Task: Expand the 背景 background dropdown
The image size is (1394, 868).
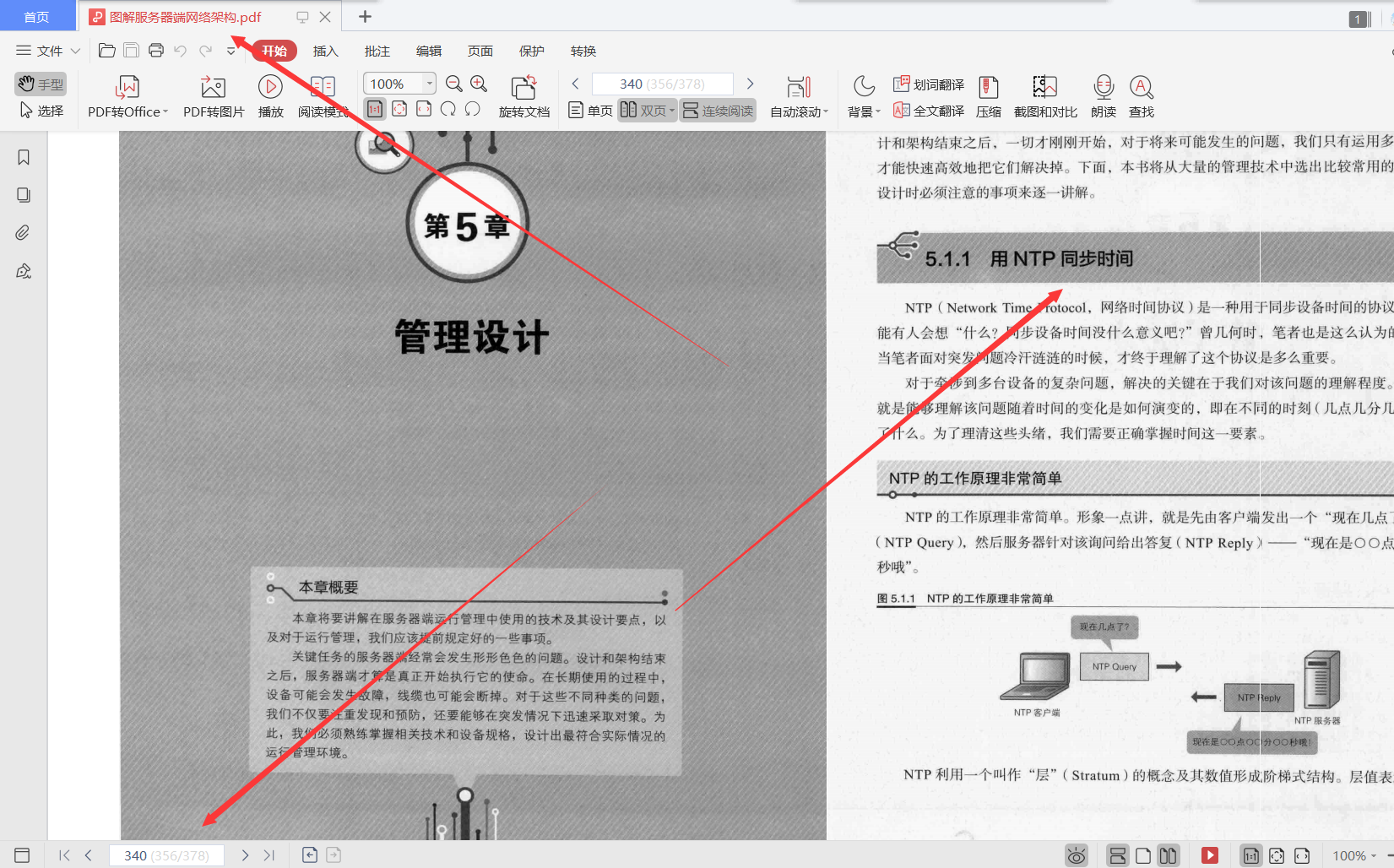Action: click(x=878, y=111)
